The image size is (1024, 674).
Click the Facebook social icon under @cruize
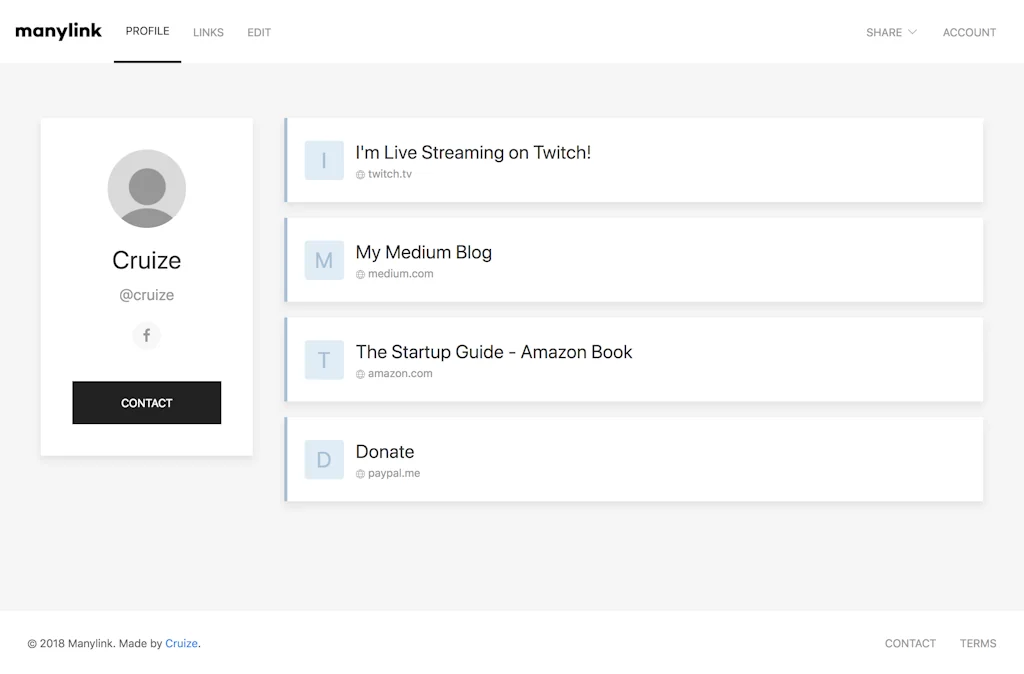coord(146,336)
